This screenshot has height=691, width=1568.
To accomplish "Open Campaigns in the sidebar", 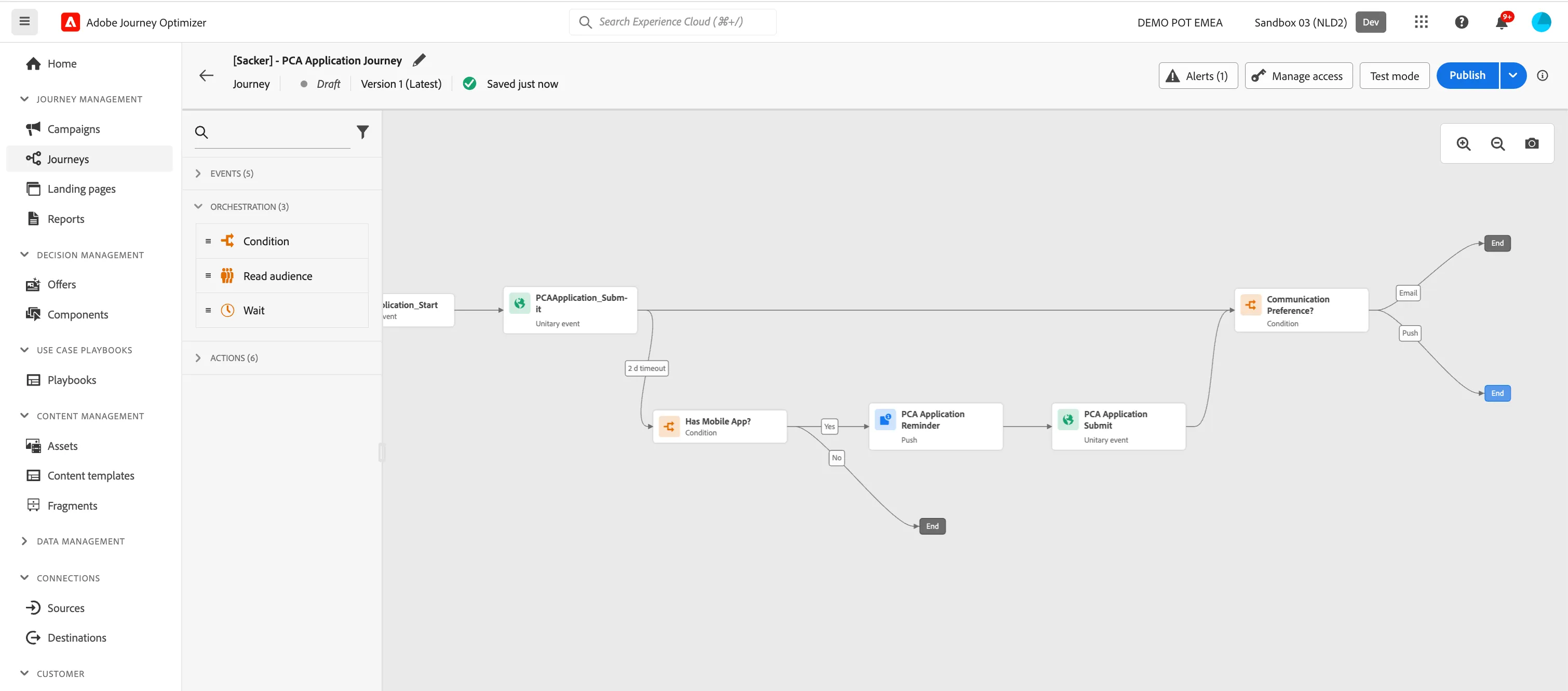I will click(74, 129).
